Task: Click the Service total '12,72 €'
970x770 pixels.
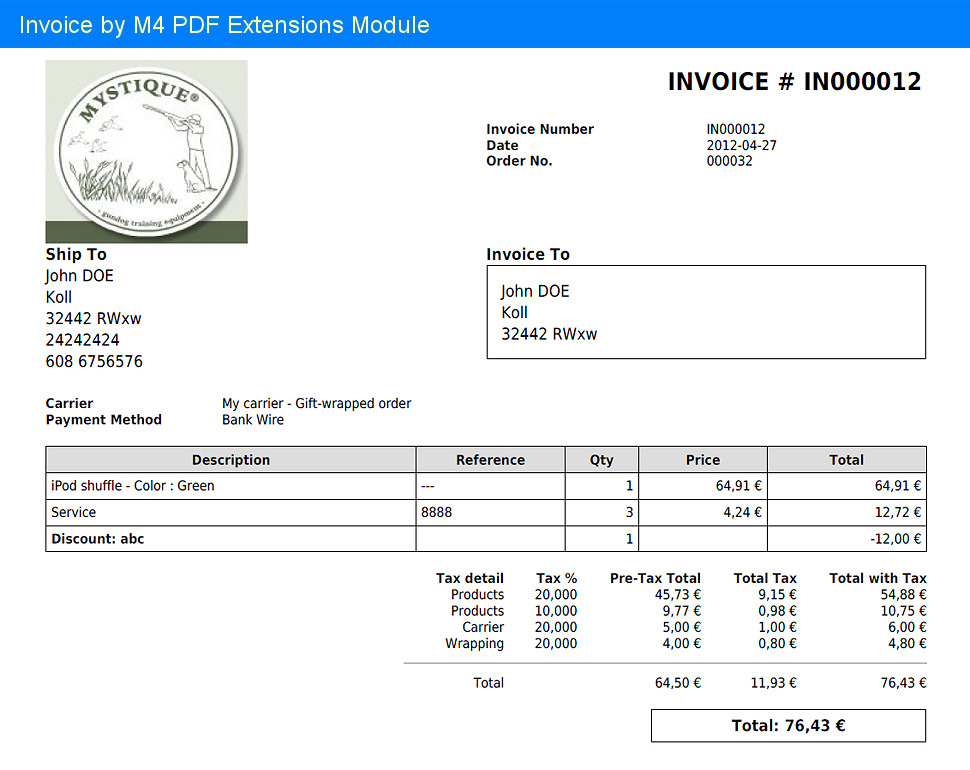Action: 898,512
